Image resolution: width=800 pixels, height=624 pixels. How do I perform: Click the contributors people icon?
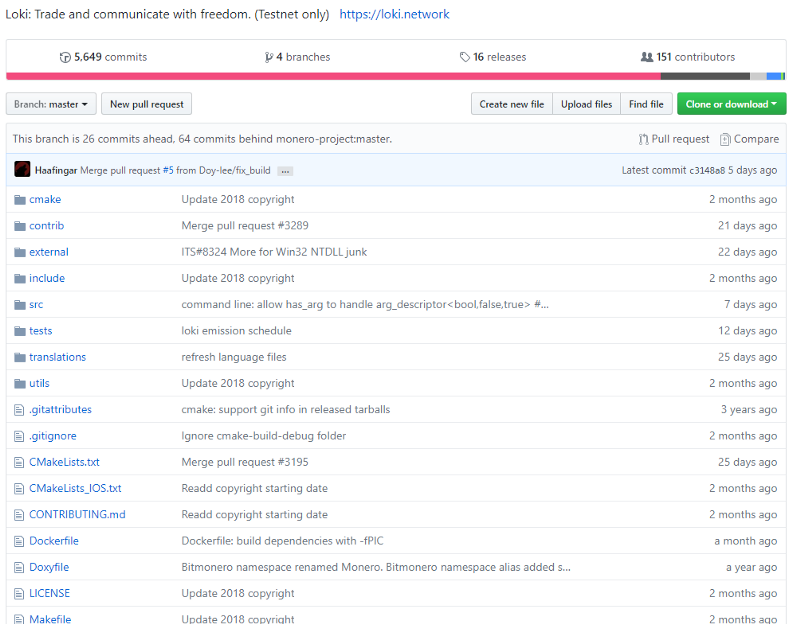click(646, 57)
